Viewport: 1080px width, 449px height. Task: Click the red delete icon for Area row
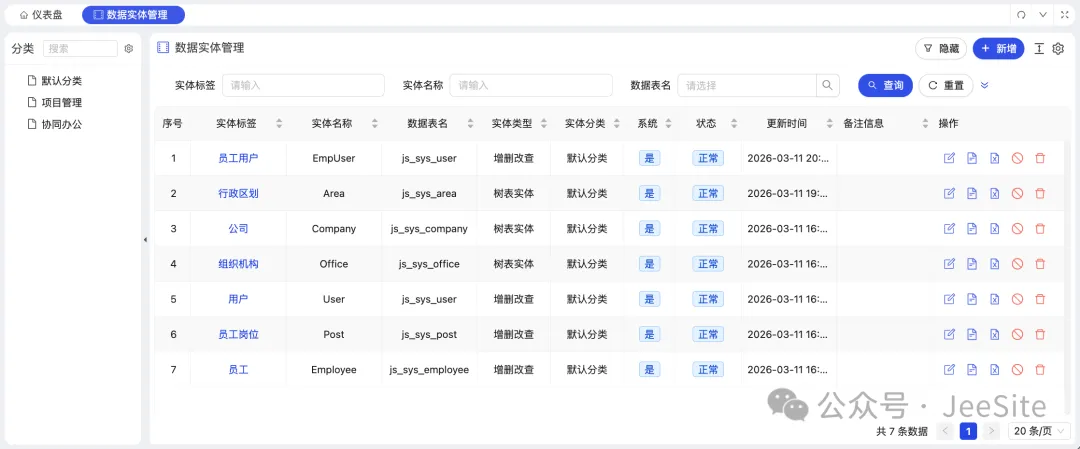1040,193
